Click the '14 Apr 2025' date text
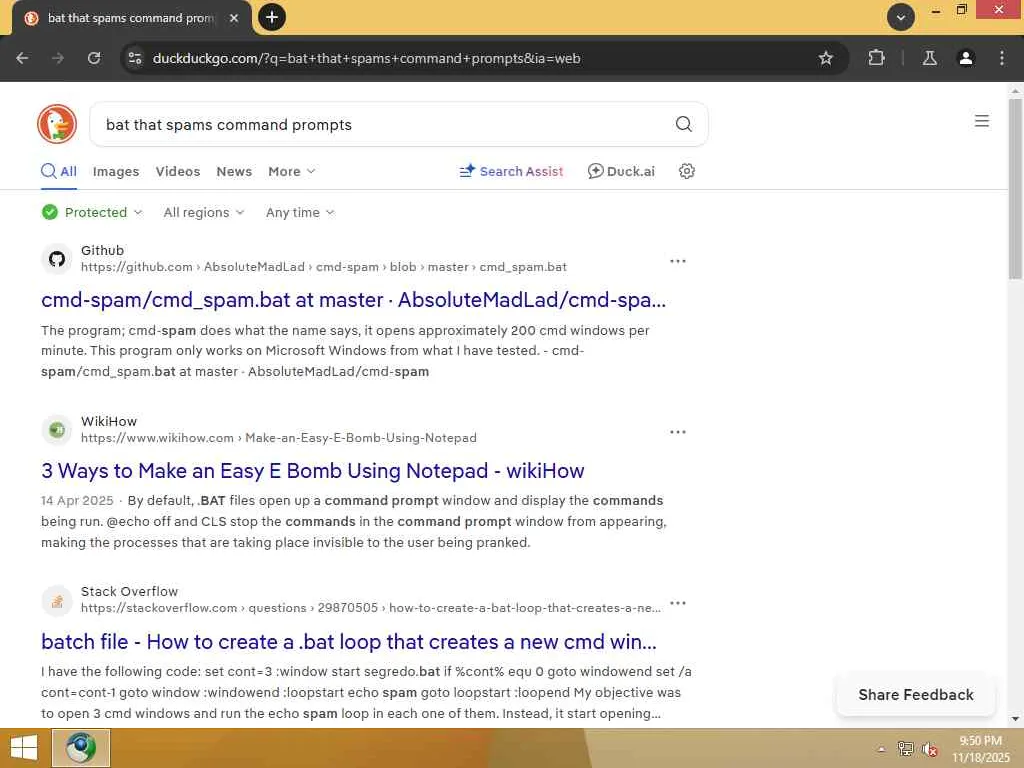This screenshot has height=768, width=1024. point(77,501)
